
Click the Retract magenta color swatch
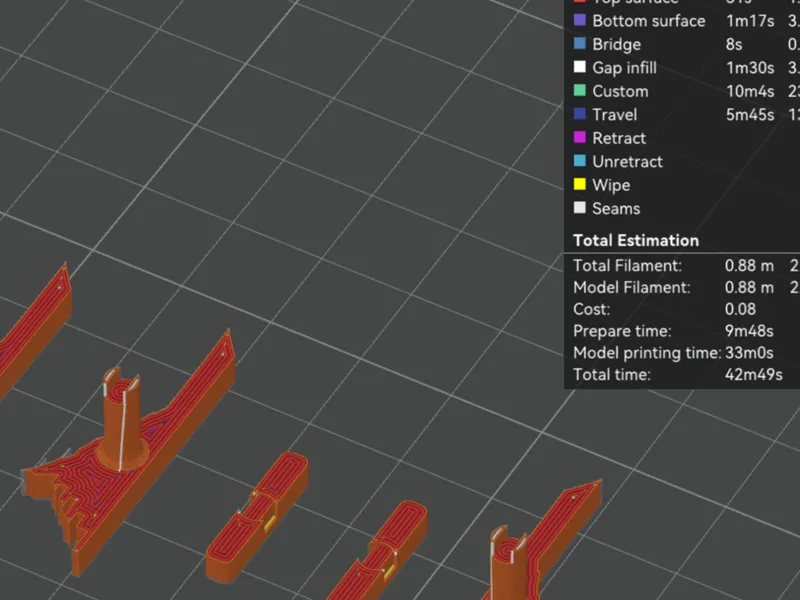point(580,138)
